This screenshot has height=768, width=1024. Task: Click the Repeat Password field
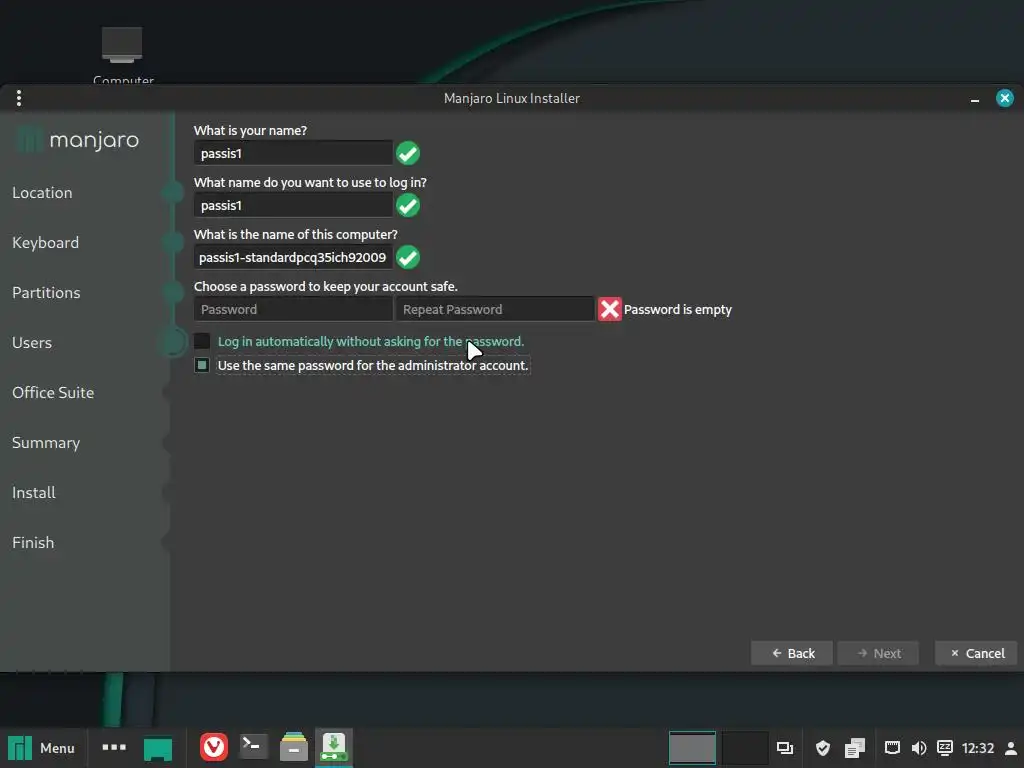pos(495,310)
